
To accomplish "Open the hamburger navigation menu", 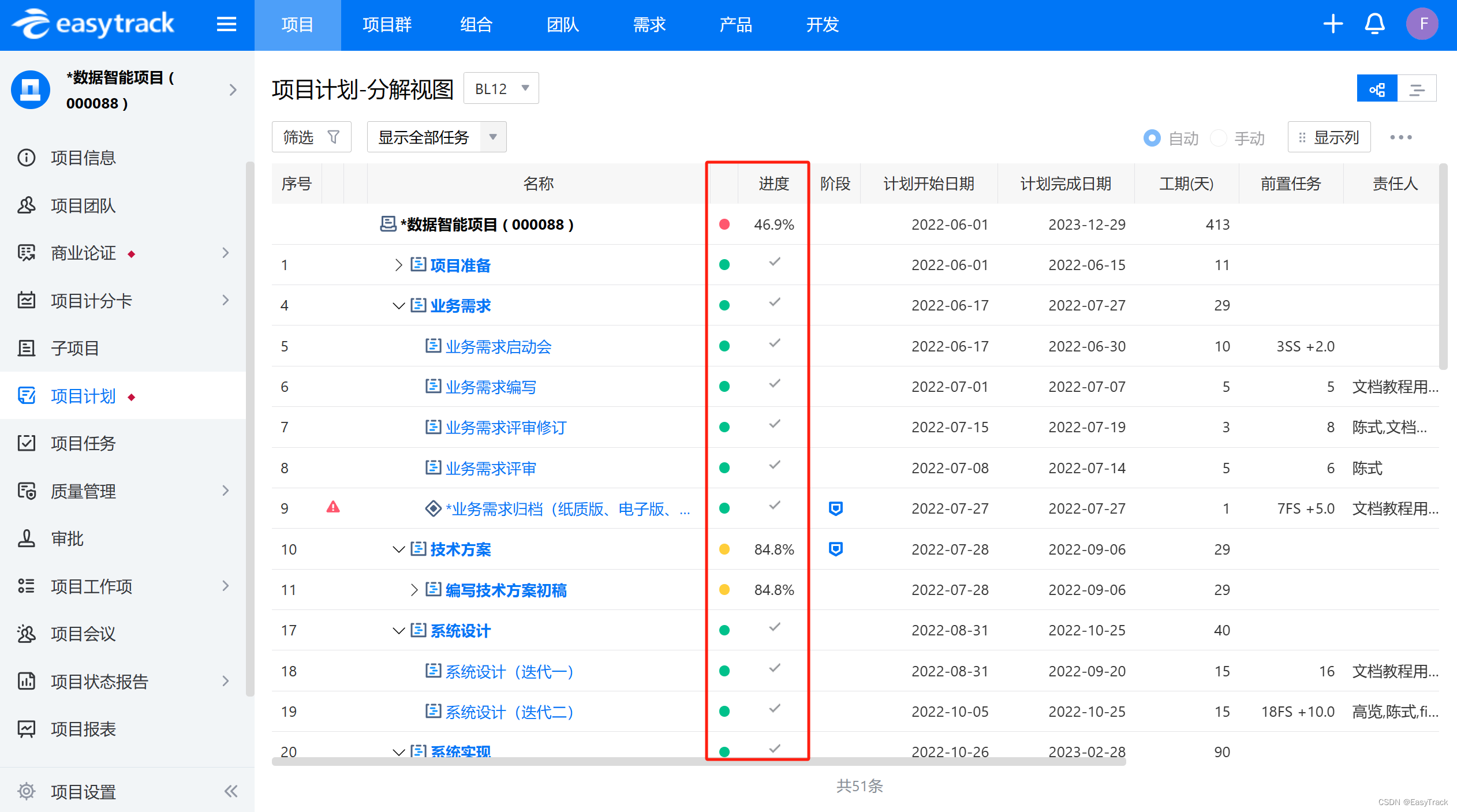I will pyautogui.click(x=226, y=24).
